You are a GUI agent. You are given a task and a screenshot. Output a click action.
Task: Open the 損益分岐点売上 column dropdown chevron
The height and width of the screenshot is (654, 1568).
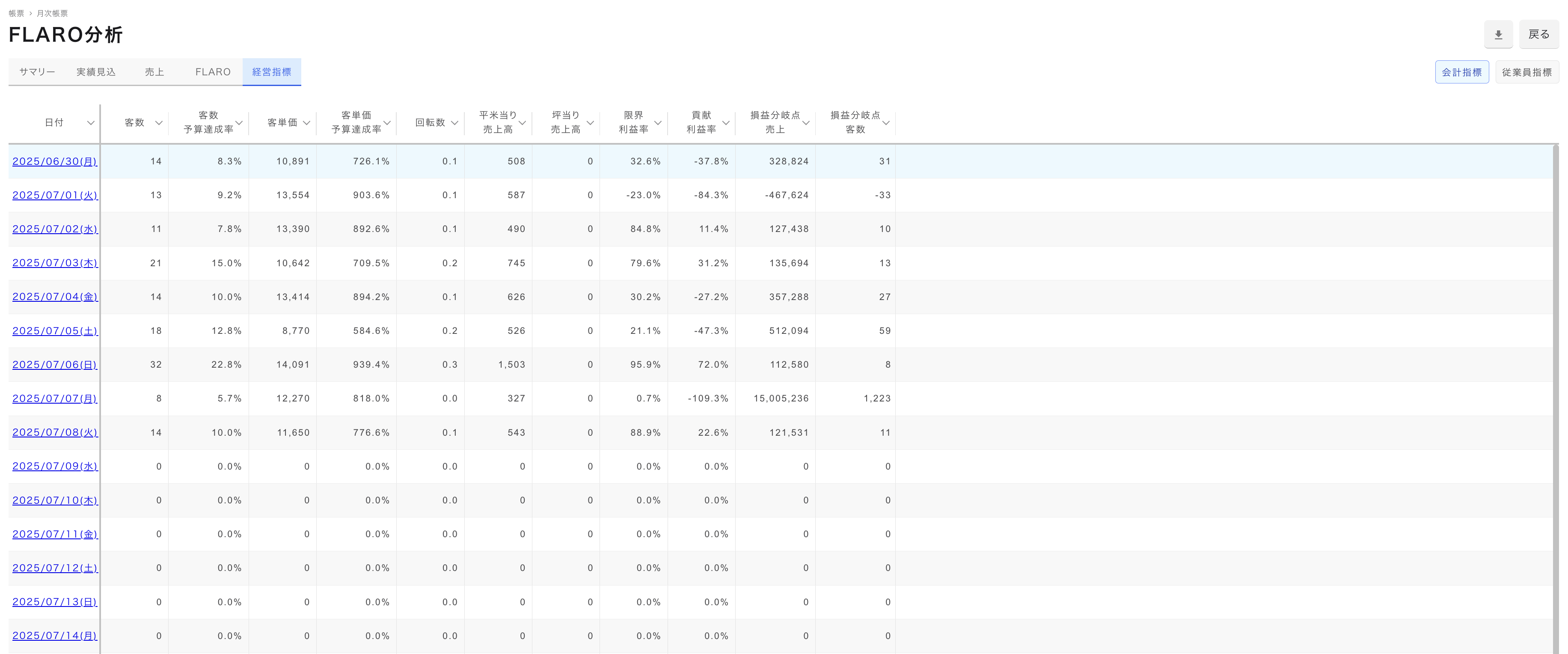(806, 123)
